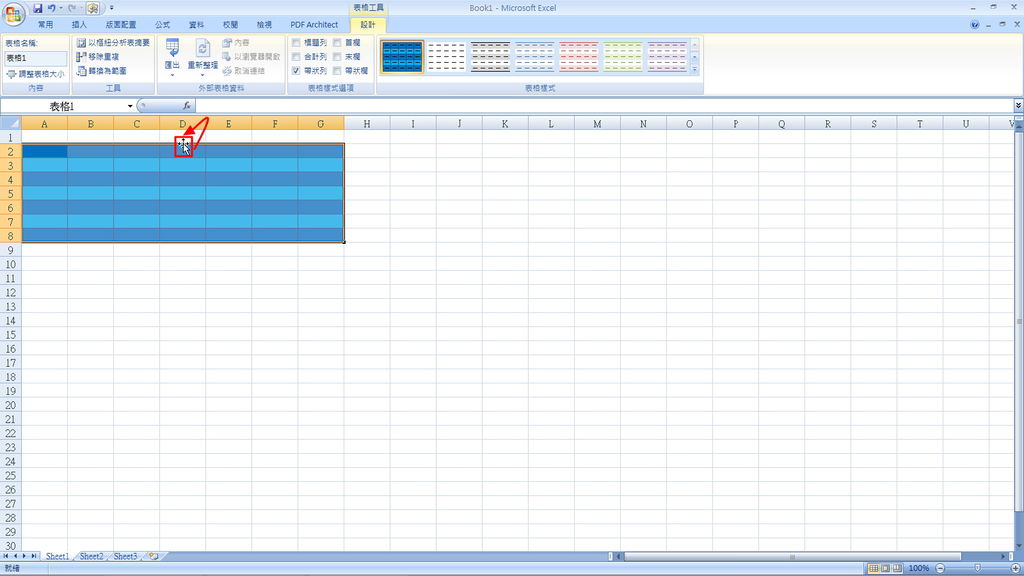This screenshot has width=1024, height=576.
Task: Edit the table name field 表格1
Action: [36, 58]
